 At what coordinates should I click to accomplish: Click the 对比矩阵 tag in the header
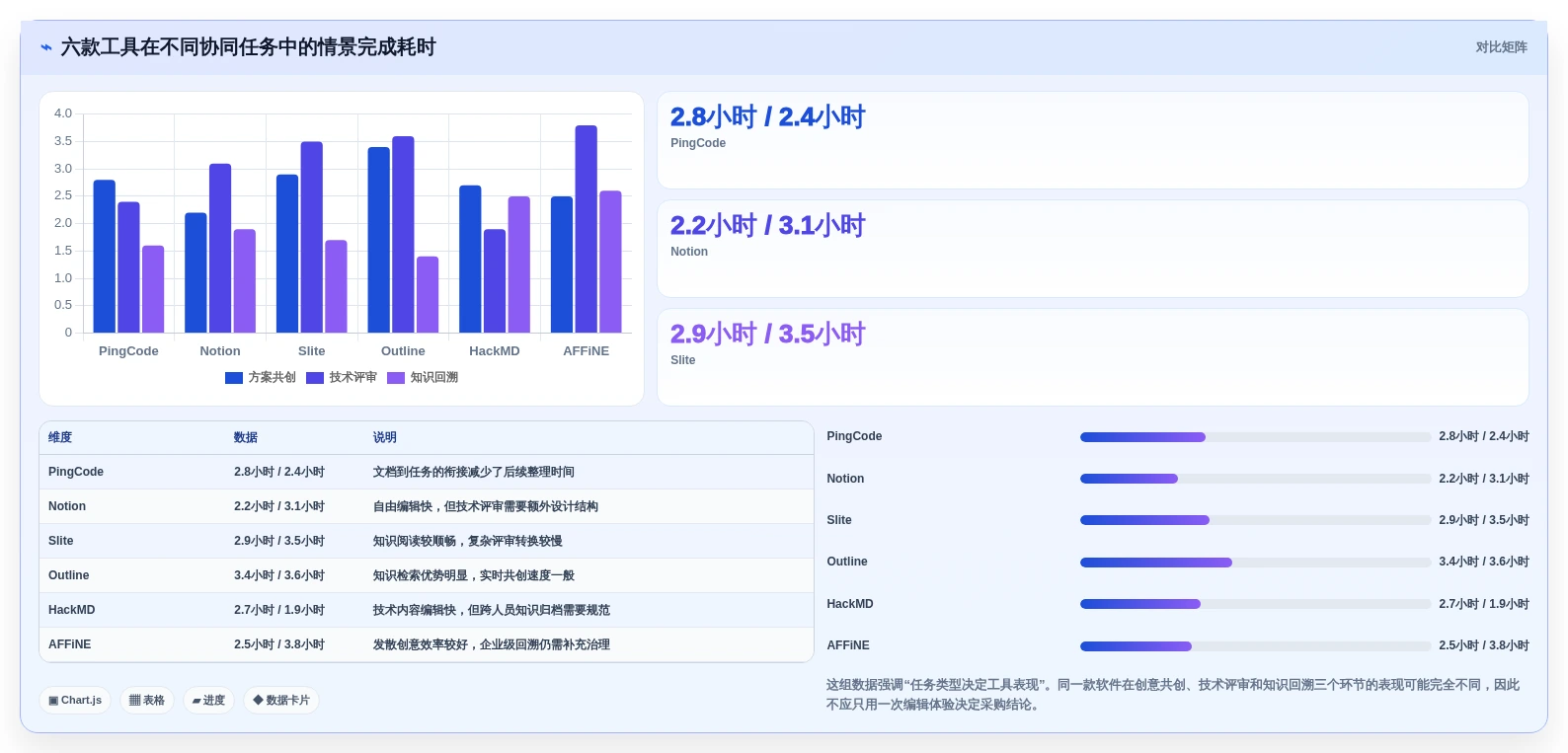(1501, 47)
